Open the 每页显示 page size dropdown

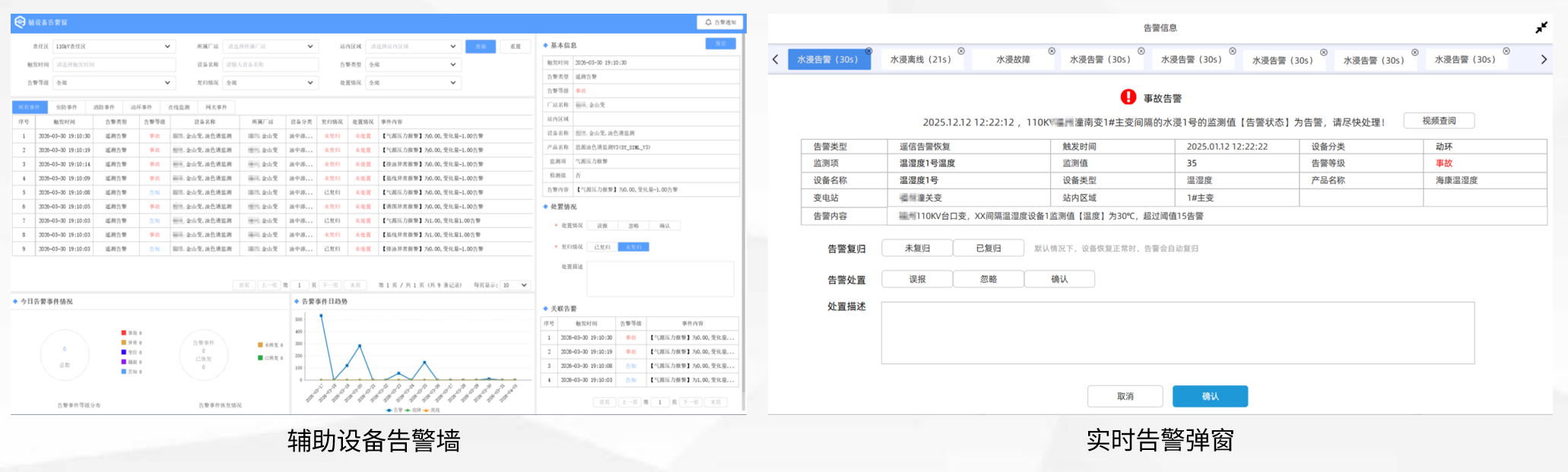[x=515, y=285]
